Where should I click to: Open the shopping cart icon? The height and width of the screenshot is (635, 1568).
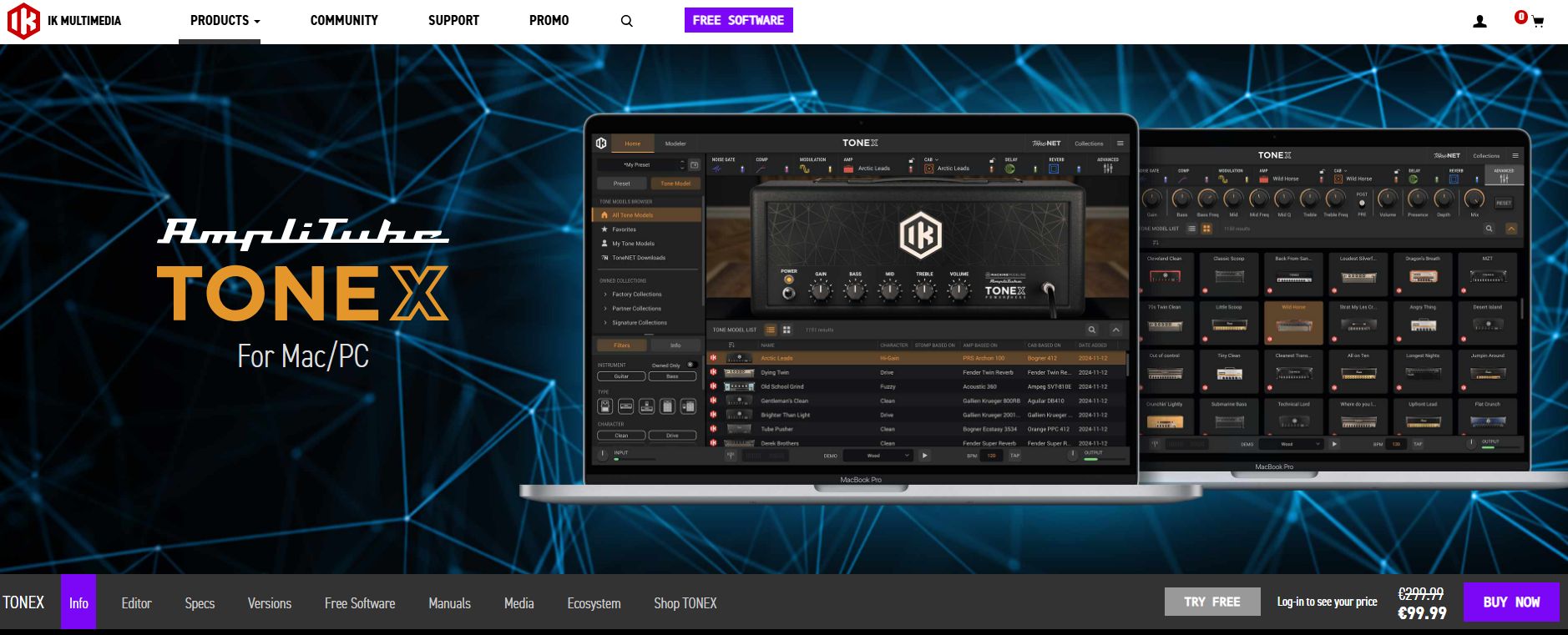click(x=1536, y=22)
